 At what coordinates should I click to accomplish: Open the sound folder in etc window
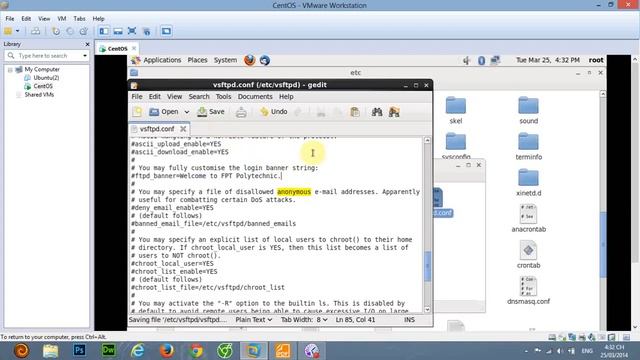pos(529,110)
